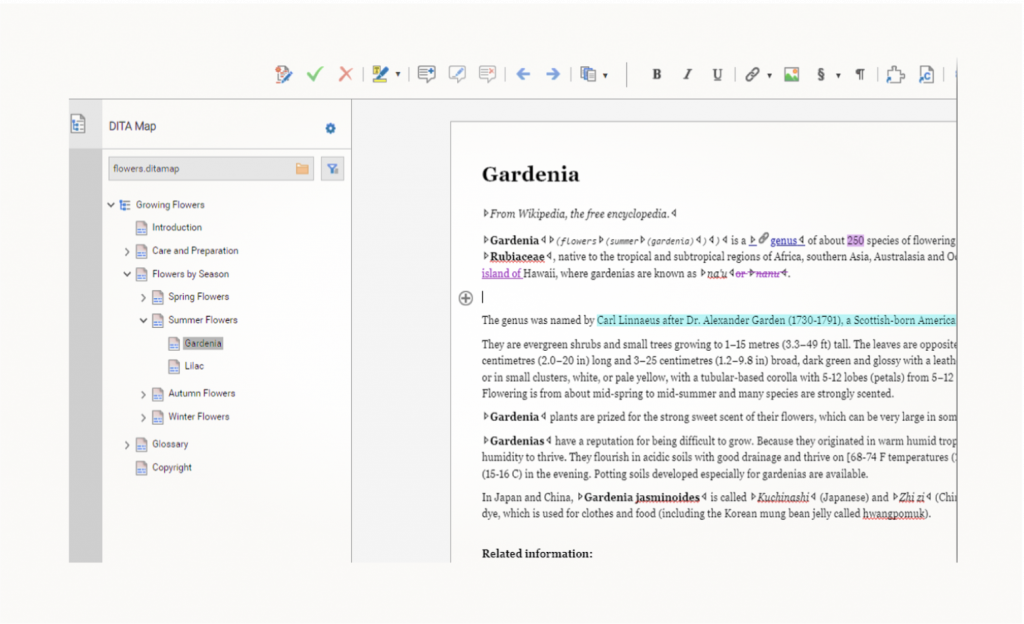Select the Growing Flowers map node
Viewport: 1024px width, 624px height.
170,205
